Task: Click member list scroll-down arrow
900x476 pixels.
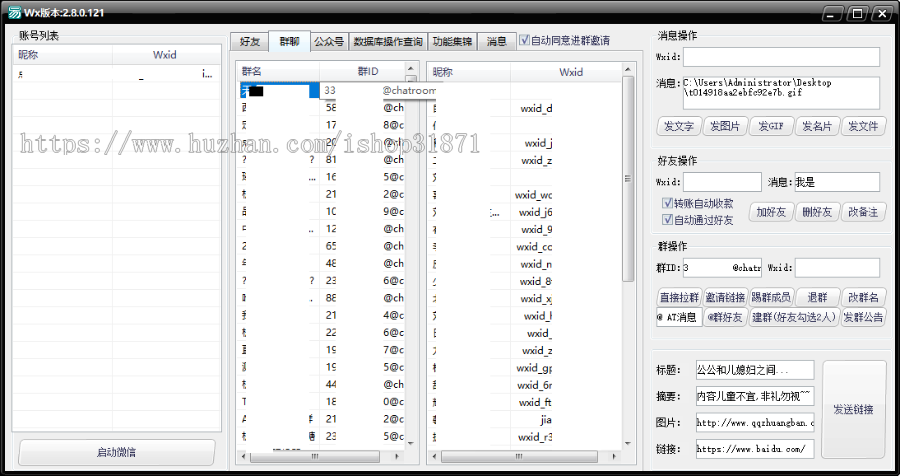Action: click(x=628, y=443)
